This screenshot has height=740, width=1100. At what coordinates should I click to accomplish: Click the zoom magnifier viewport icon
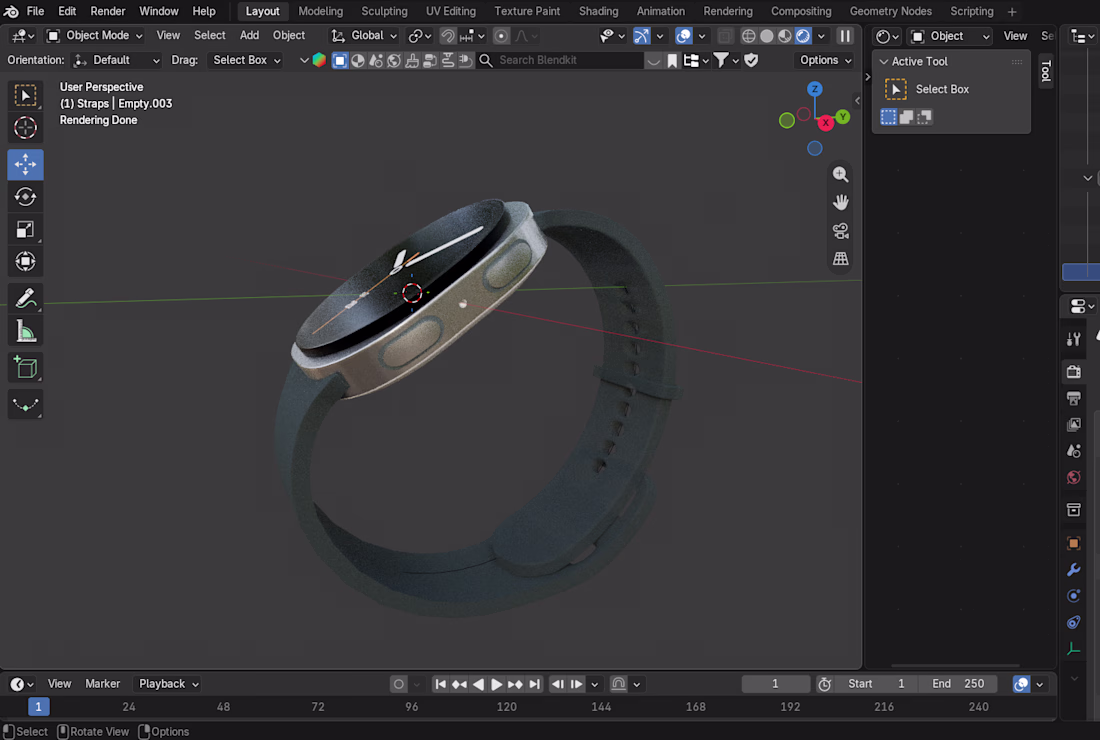point(840,175)
